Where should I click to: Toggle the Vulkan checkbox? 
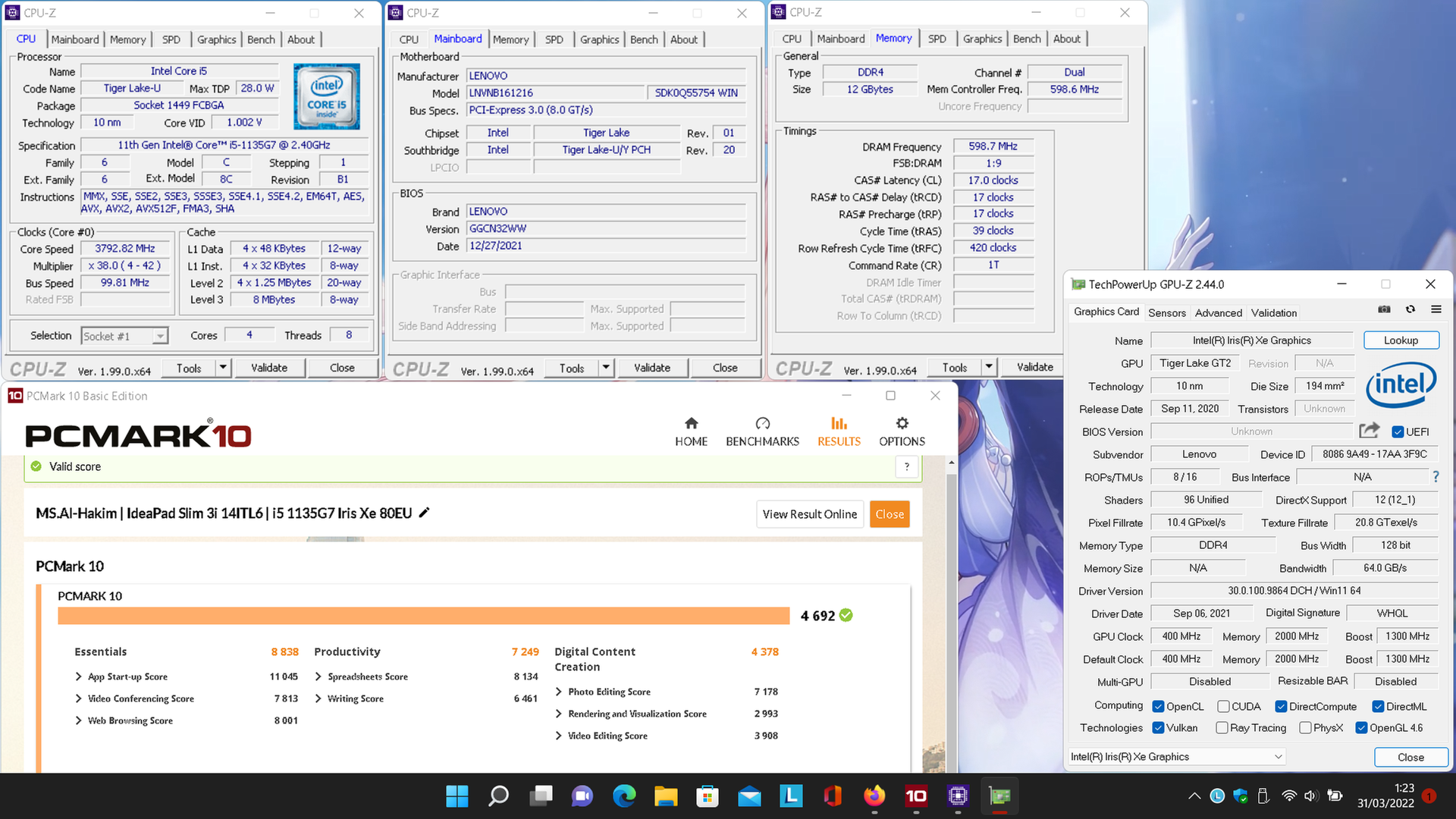(x=1158, y=727)
